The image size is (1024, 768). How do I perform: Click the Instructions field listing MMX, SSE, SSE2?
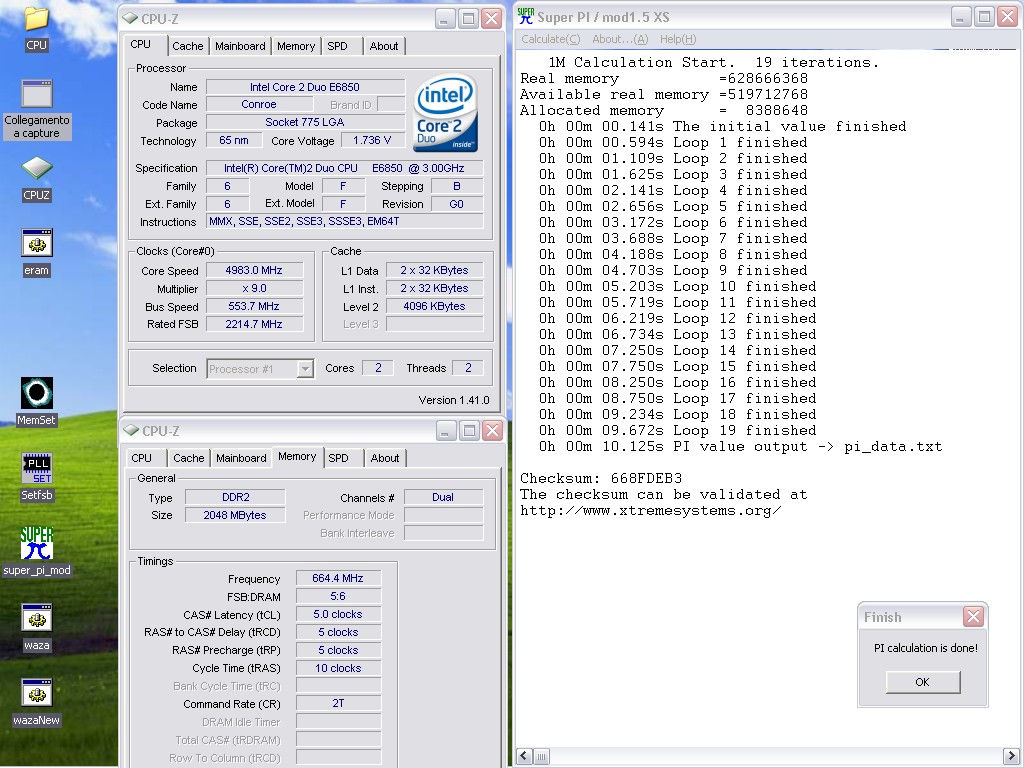click(x=345, y=221)
